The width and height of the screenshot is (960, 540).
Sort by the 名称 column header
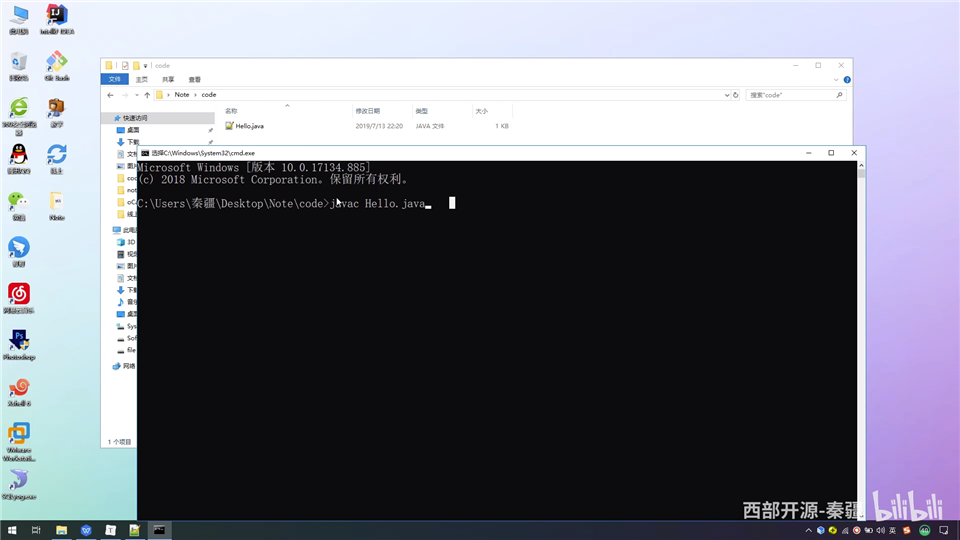coord(231,111)
